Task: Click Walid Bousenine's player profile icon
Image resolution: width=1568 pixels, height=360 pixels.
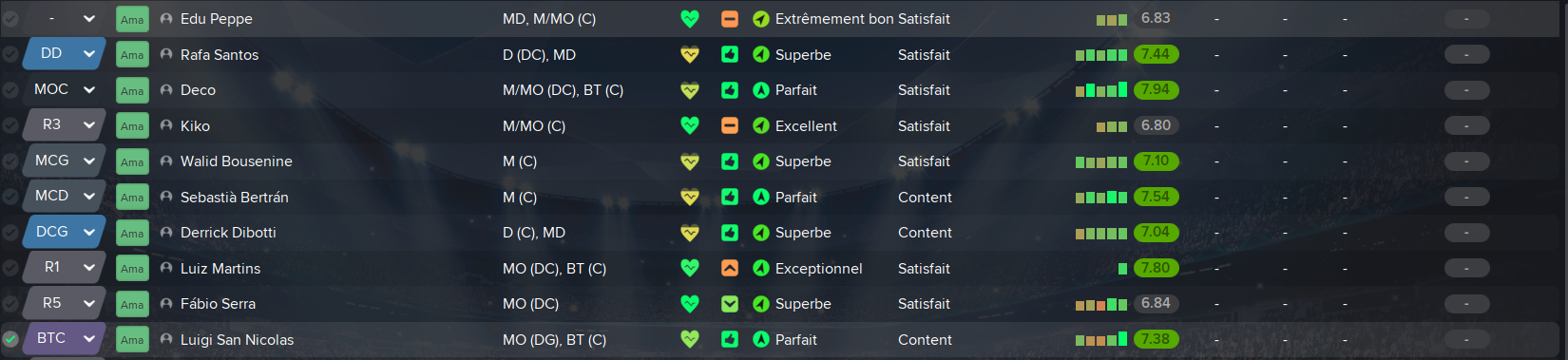Action: pyautogui.click(x=166, y=161)
